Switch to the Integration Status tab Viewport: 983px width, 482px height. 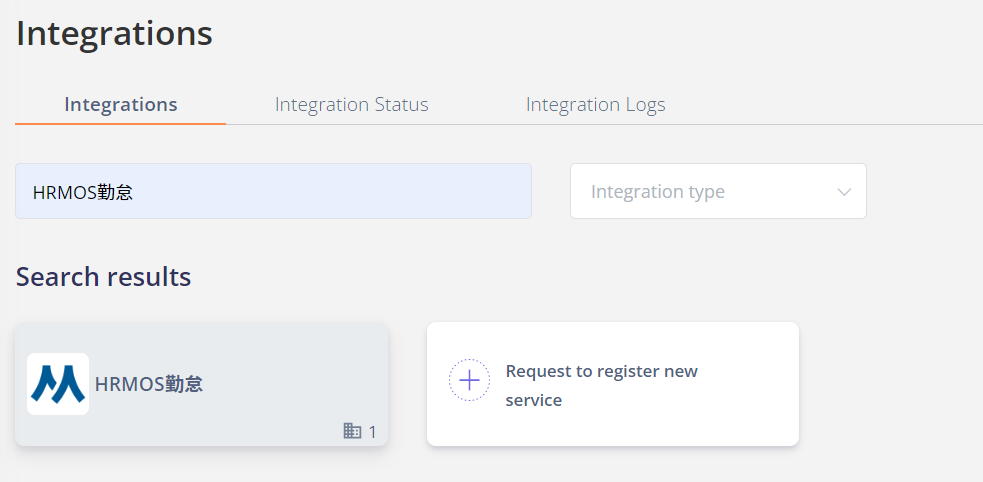point(352,105)
